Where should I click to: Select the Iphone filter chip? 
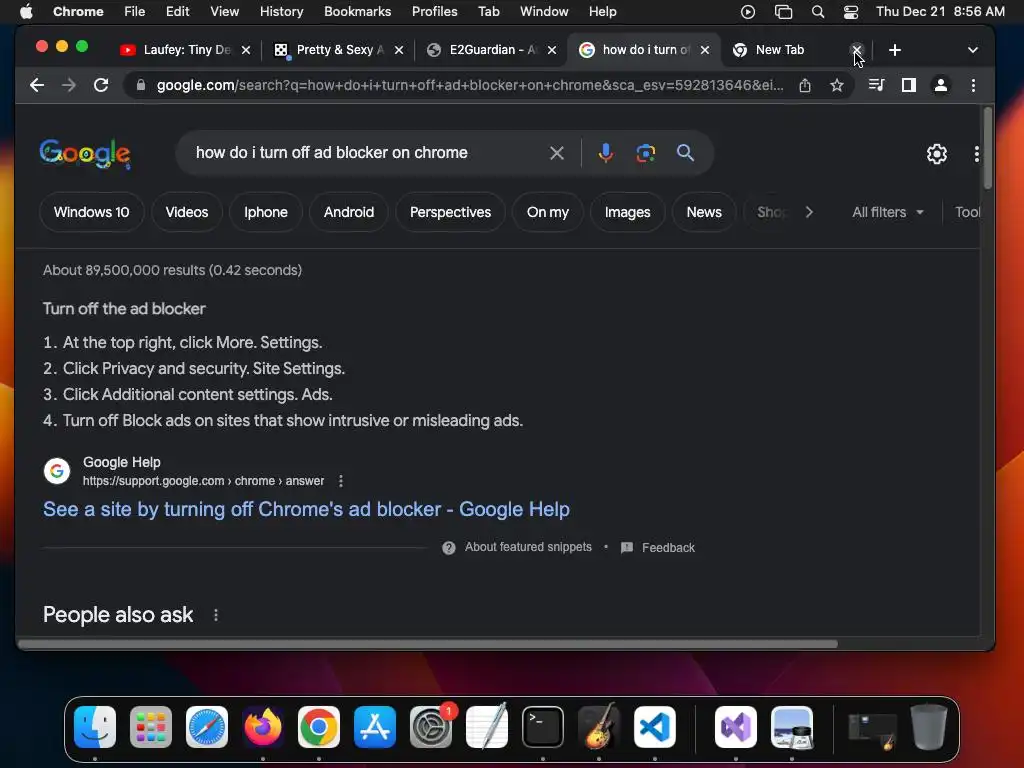click(x=266, y=212)
